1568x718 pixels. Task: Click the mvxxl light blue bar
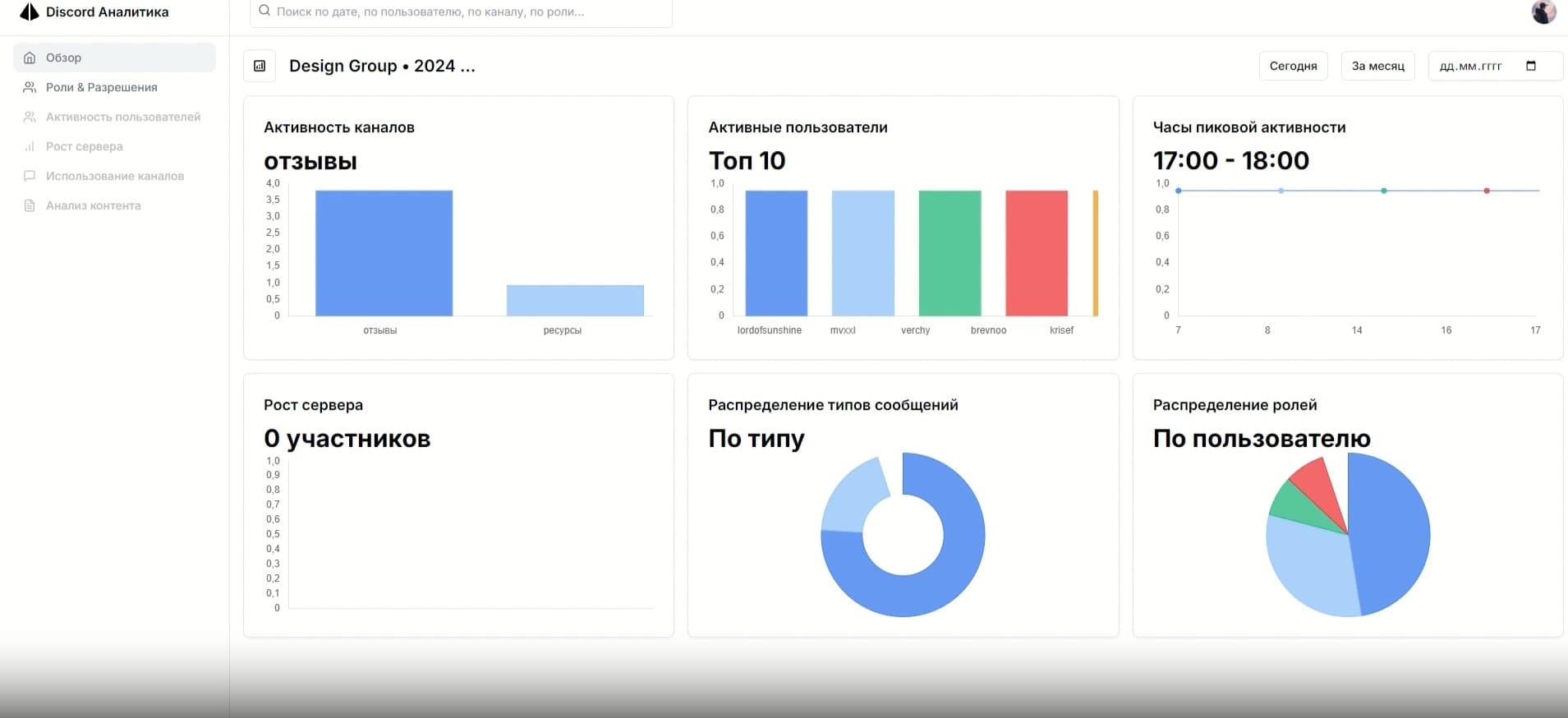point(862,253)
